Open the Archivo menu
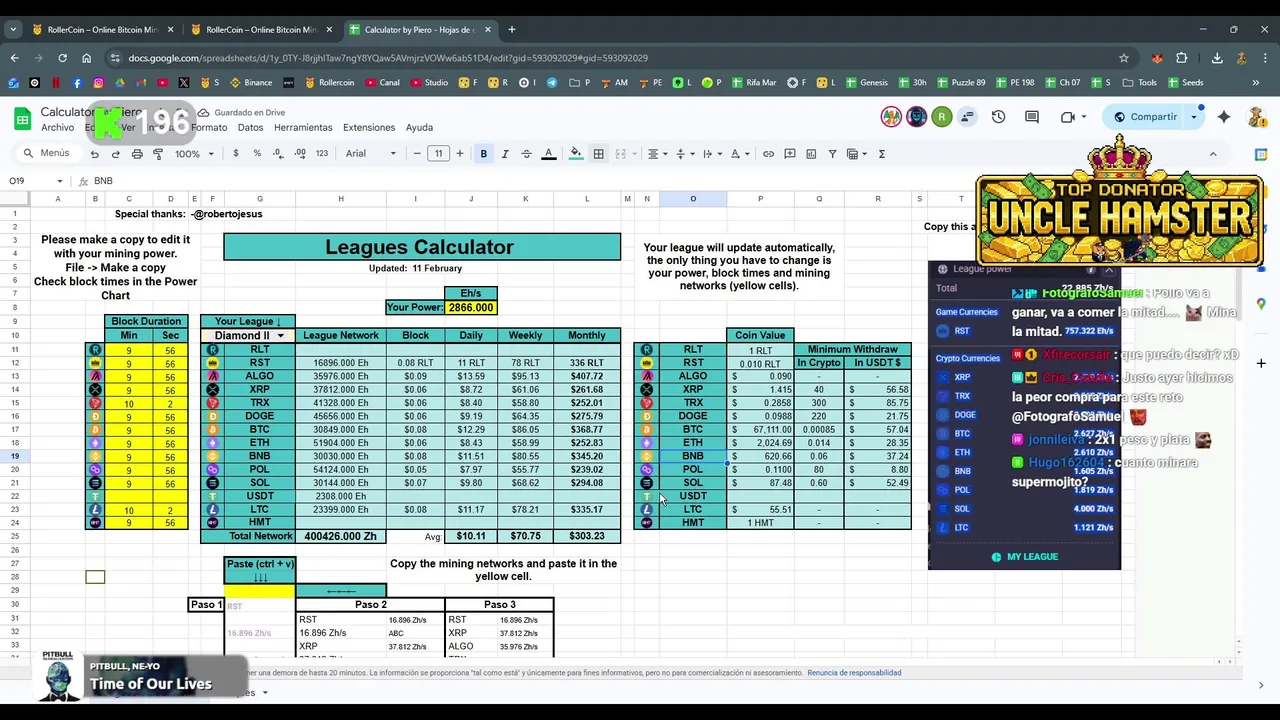The width and height of the screenshot is (1280, 720). coord(57,128)
